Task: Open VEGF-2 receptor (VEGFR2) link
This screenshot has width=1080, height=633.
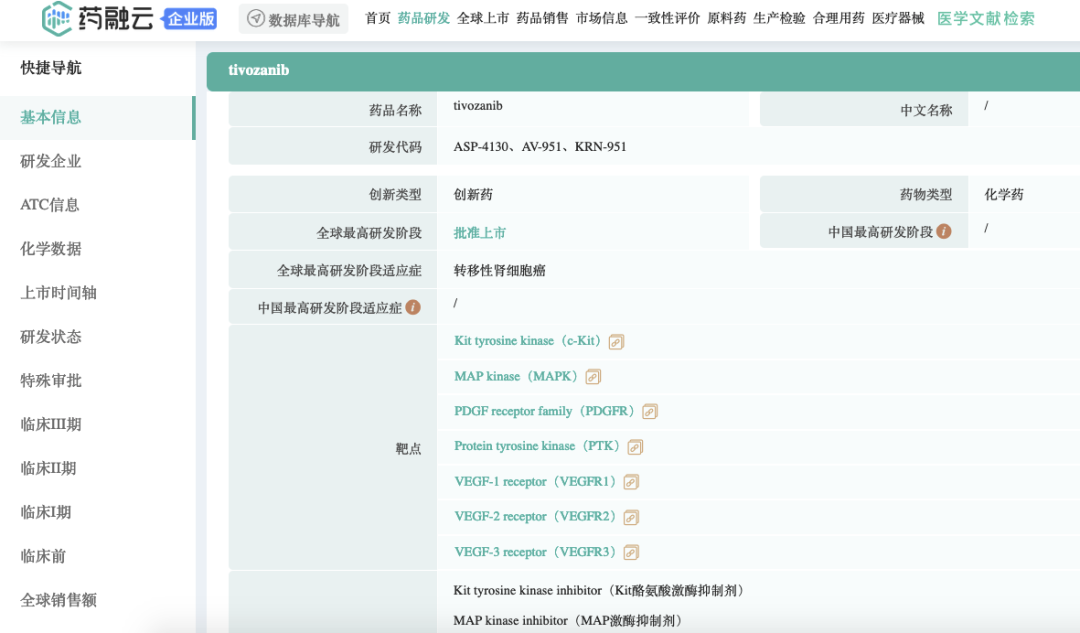Action: pos(534,517)
